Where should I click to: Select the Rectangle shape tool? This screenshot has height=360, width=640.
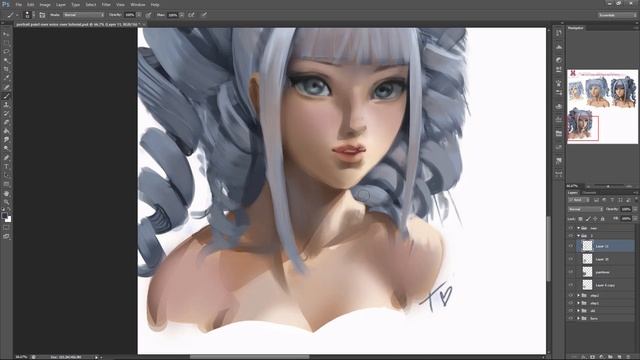click(x=6, y=184)
